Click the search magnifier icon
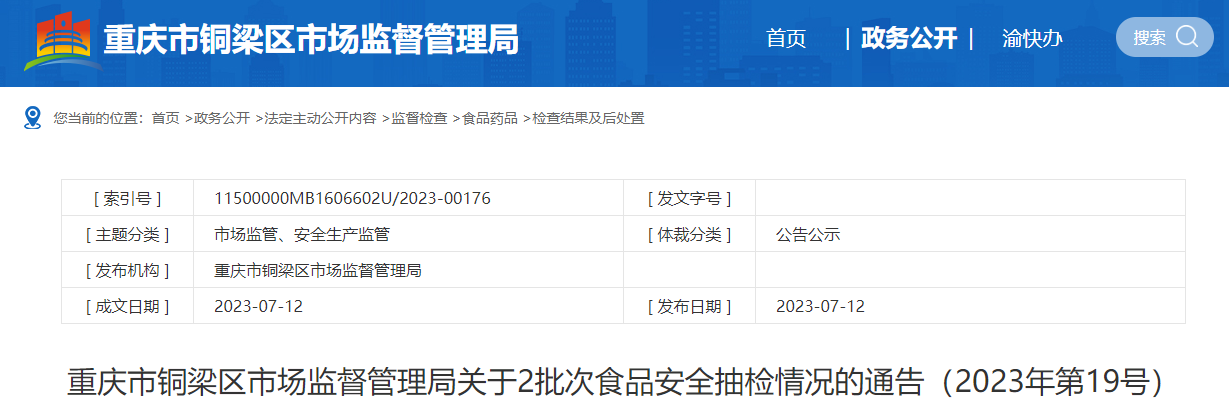 tap(1187, 37)
